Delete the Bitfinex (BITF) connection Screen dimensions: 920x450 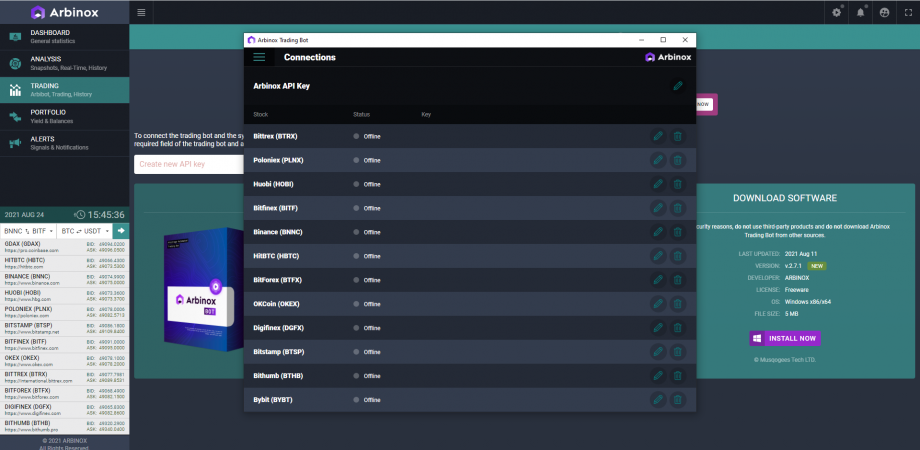(x=678, y=208)
